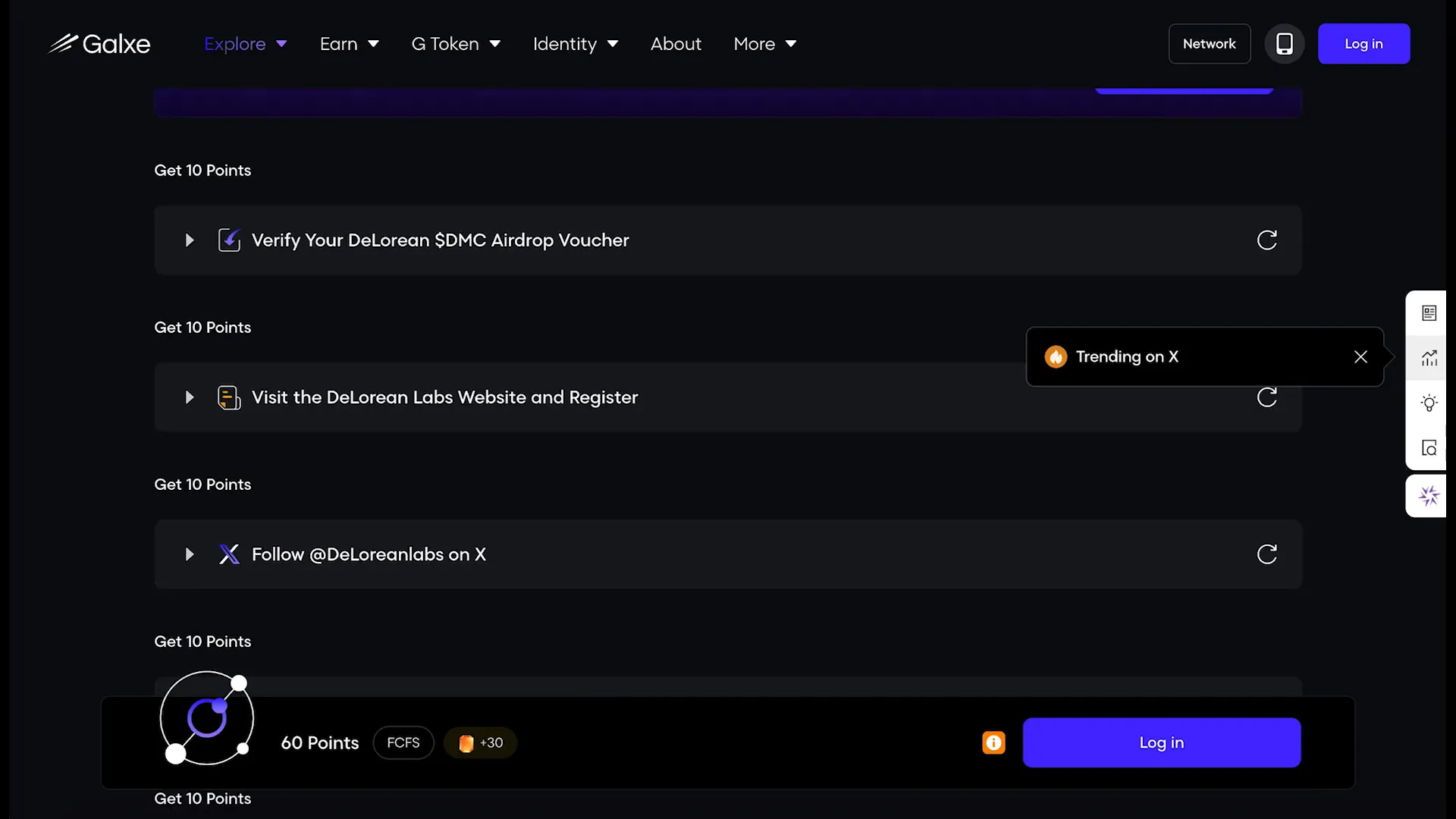Refresh the Follow @DeLoreanlabs on X task
The image size is (1456, 819).
tap(1267, 554)
